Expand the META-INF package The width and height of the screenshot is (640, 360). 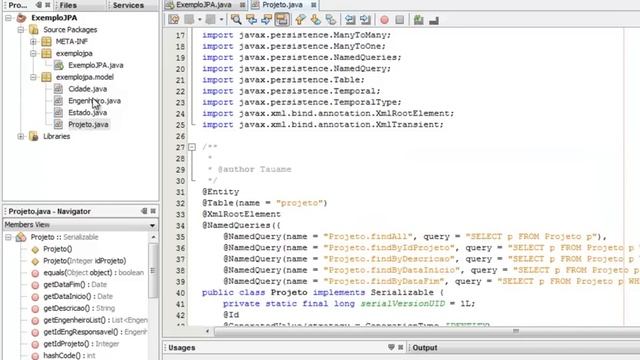(x=33, y=42)
